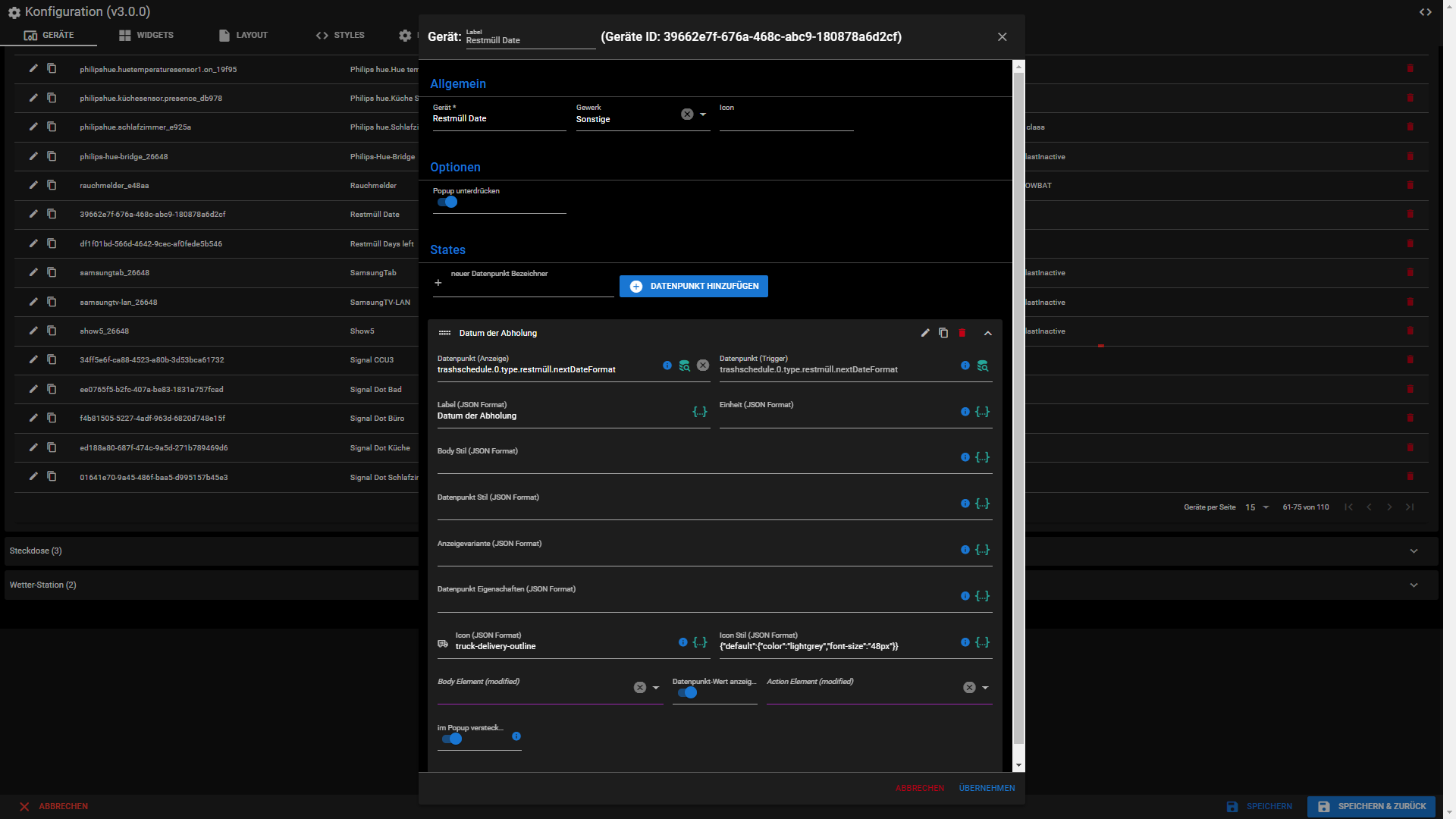
Task: Show info for im Popup versteckt
Action: tap(516, 736)
